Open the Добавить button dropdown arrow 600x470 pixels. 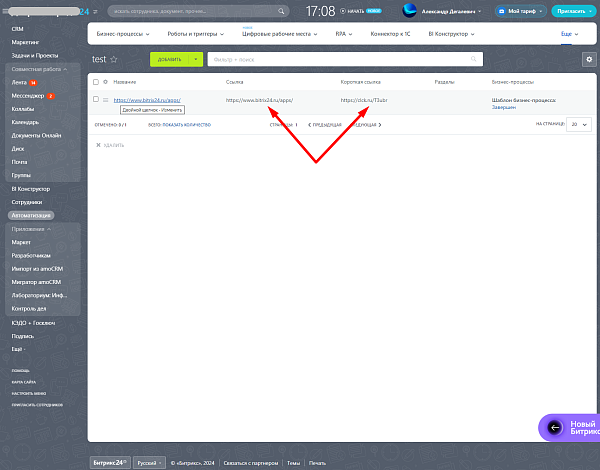[196, 59]
